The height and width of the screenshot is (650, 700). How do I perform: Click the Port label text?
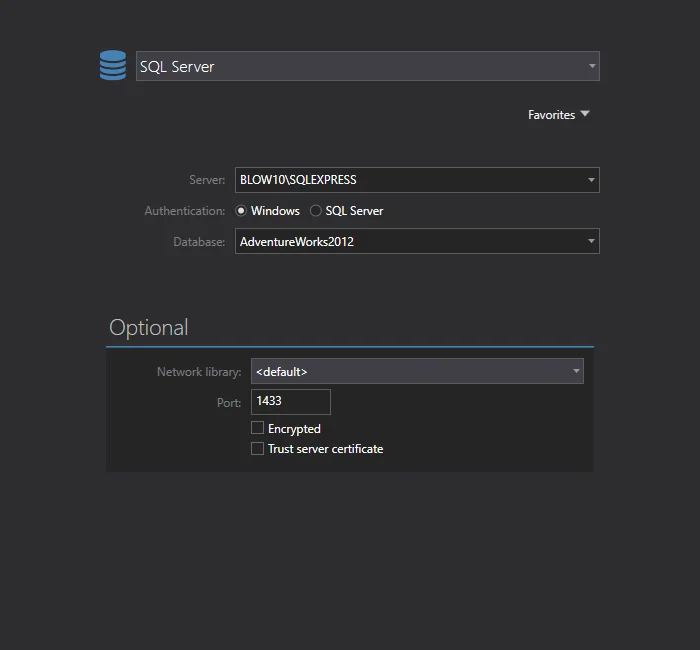pyautogui.click(x=229, y=402)
